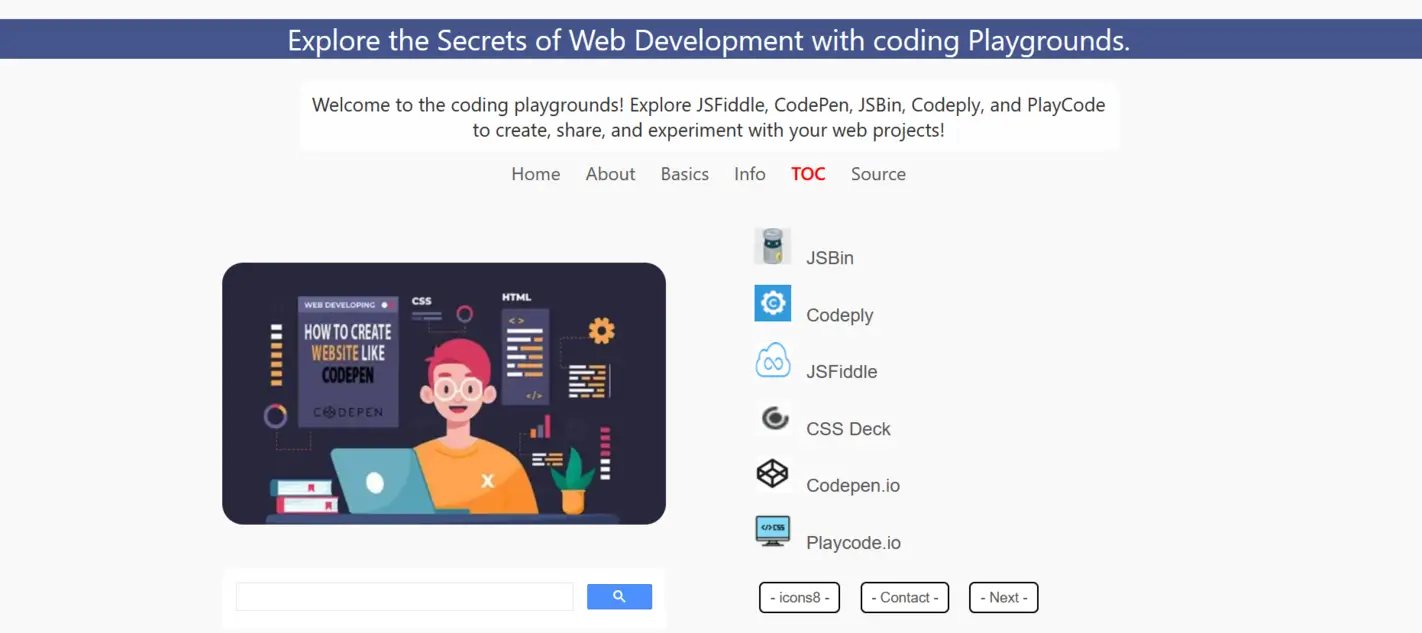
Task: Click the - Next - button
Action: [1004, 597]
